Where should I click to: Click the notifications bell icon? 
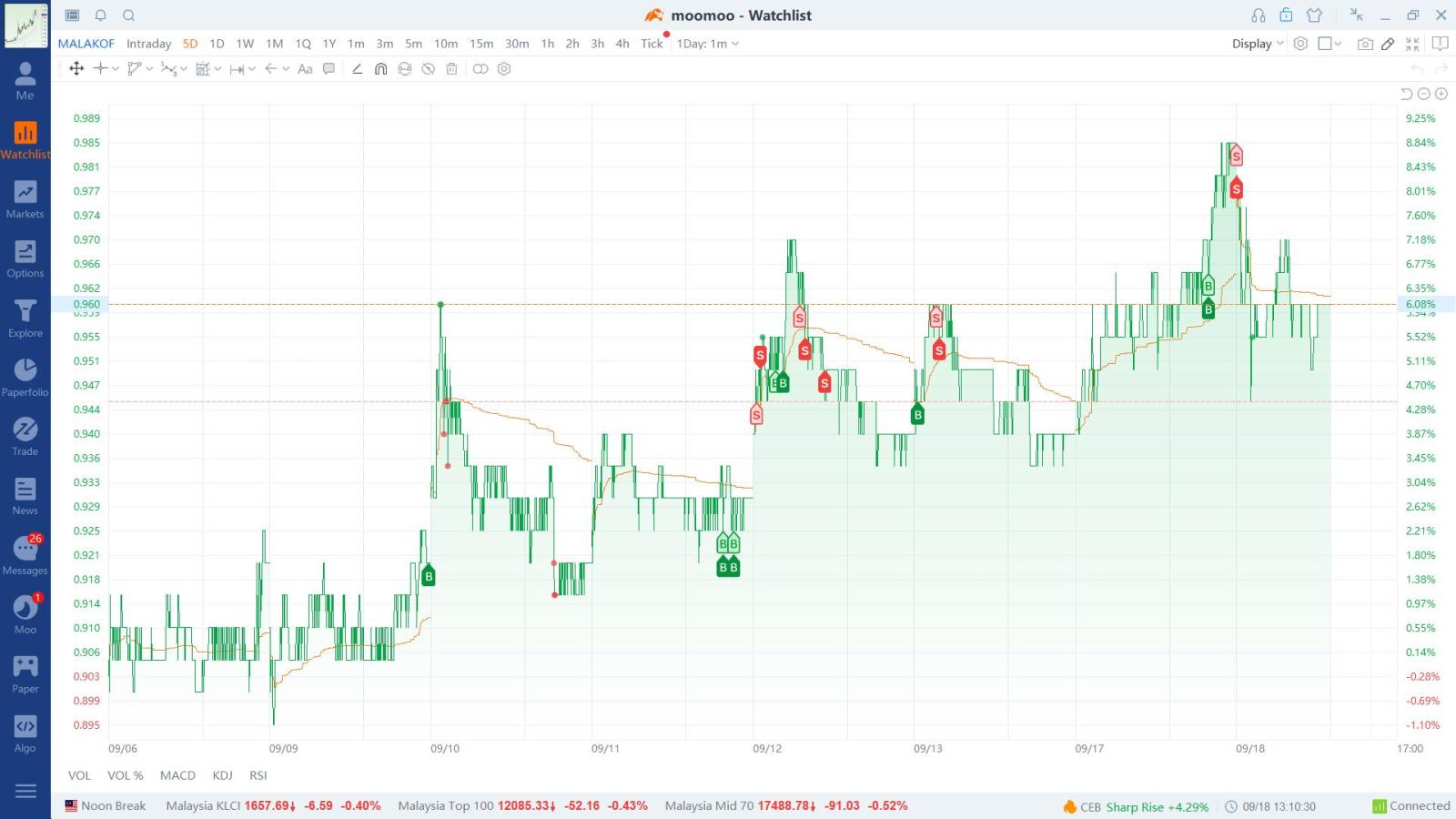tap(101, 15)
